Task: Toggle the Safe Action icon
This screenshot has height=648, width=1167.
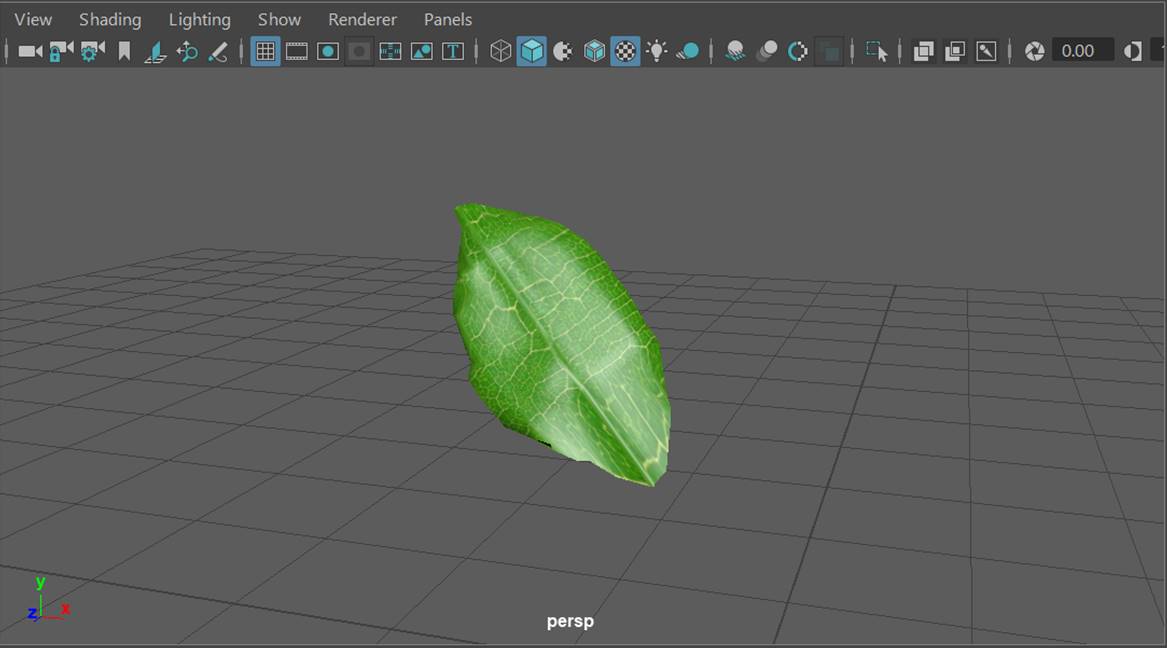Action: (x=421, y=51)
